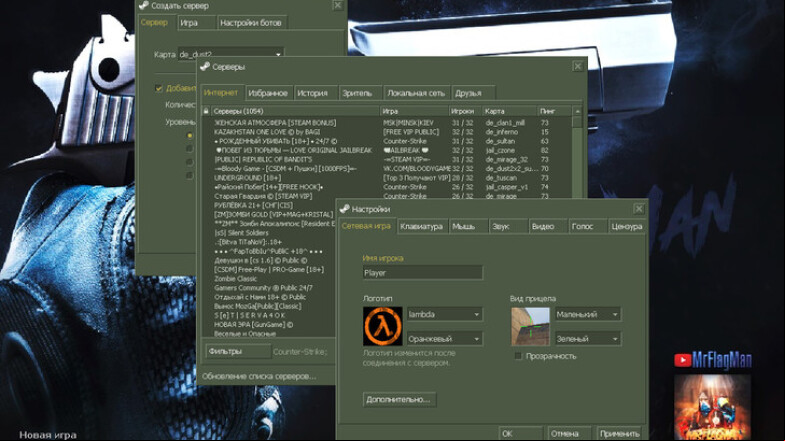The image size is (785, 441).
Task: Click Применить in the Настройки window
Action: 620,433
